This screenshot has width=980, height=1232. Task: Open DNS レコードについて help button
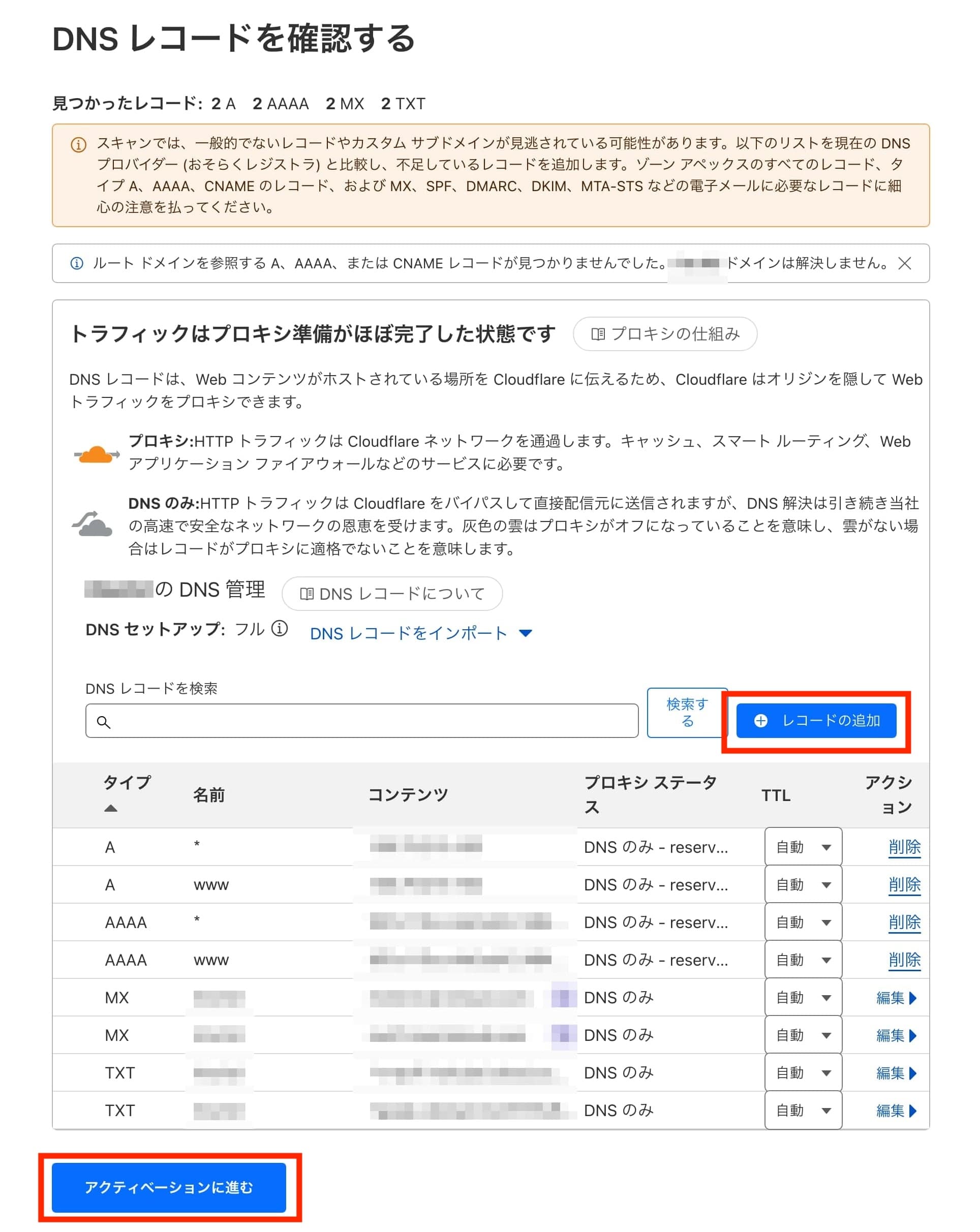(x=392, y=594)
